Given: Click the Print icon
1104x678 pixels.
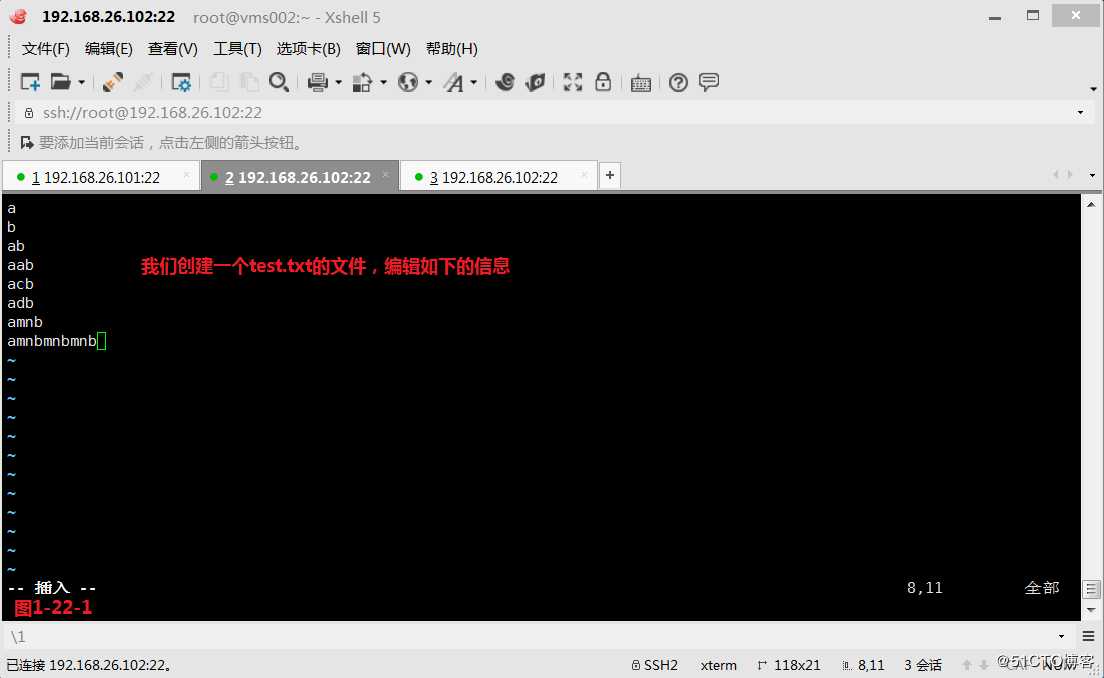Looking at the screenshot, I should pyautogui.click(x=318, y=82).
